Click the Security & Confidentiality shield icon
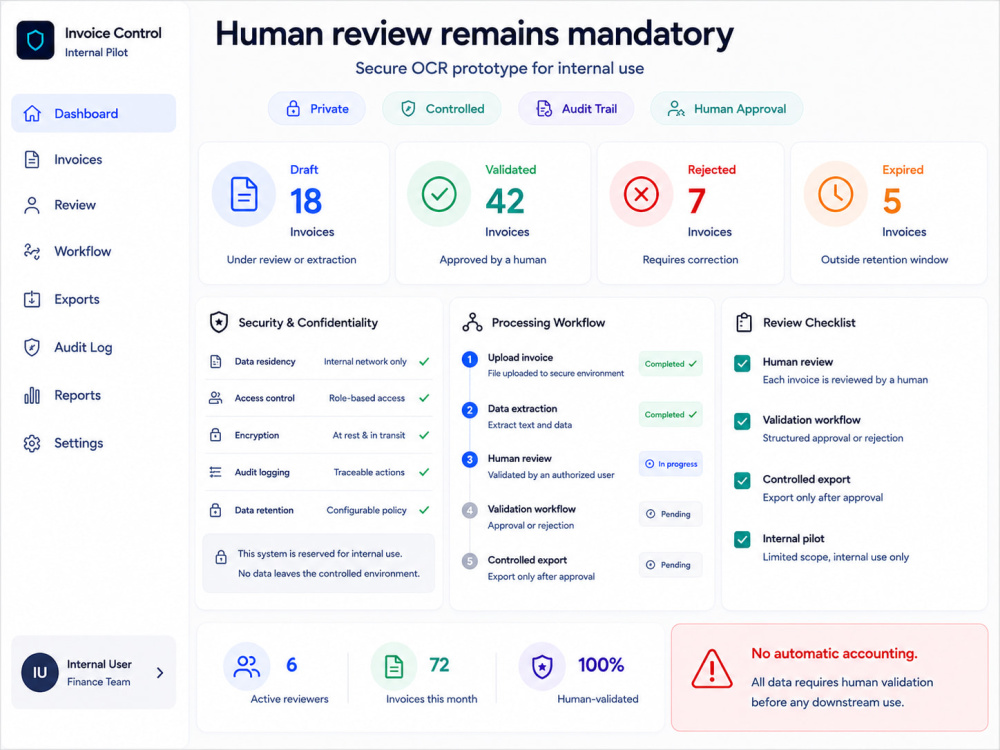 [219, 322]
